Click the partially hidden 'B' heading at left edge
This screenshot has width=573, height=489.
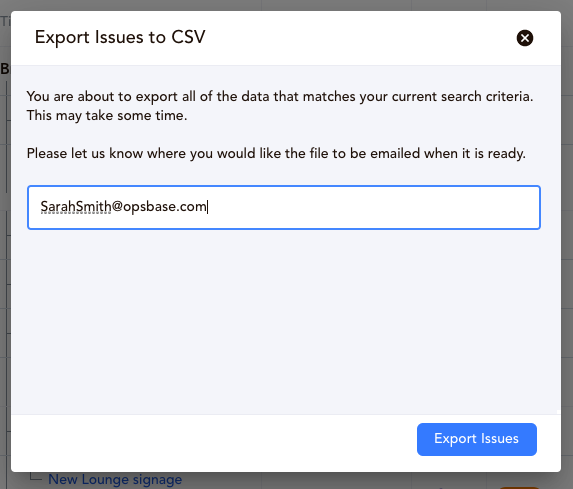5,69
